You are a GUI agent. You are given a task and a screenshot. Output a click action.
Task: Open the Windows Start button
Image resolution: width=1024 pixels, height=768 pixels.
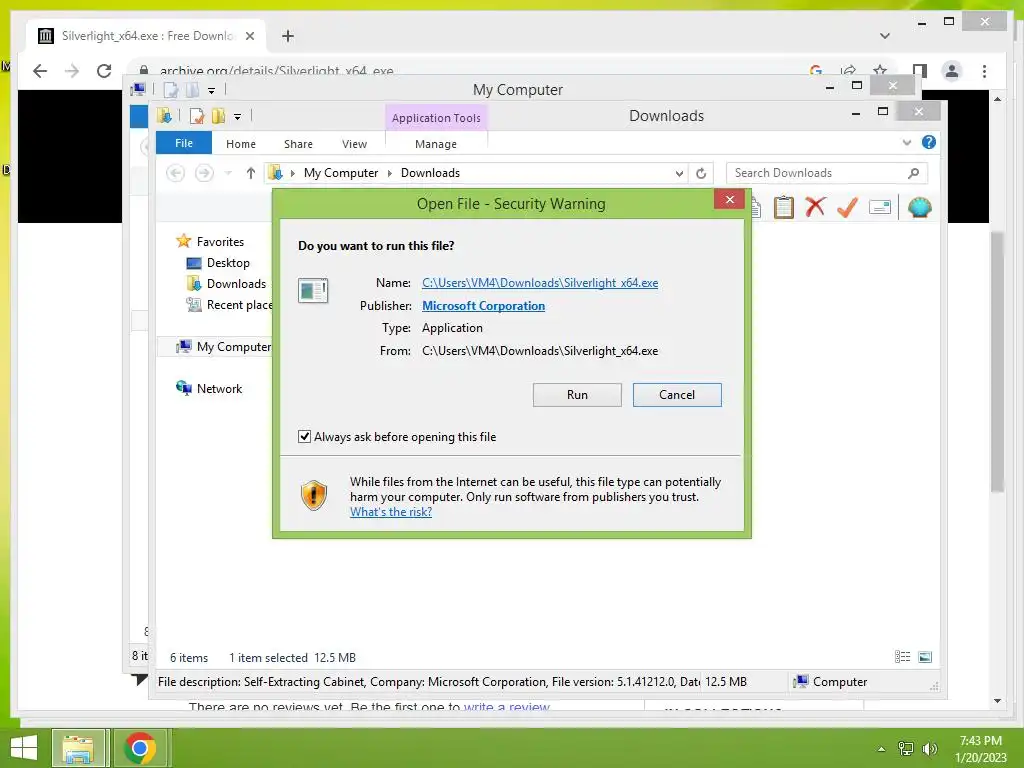24,748
